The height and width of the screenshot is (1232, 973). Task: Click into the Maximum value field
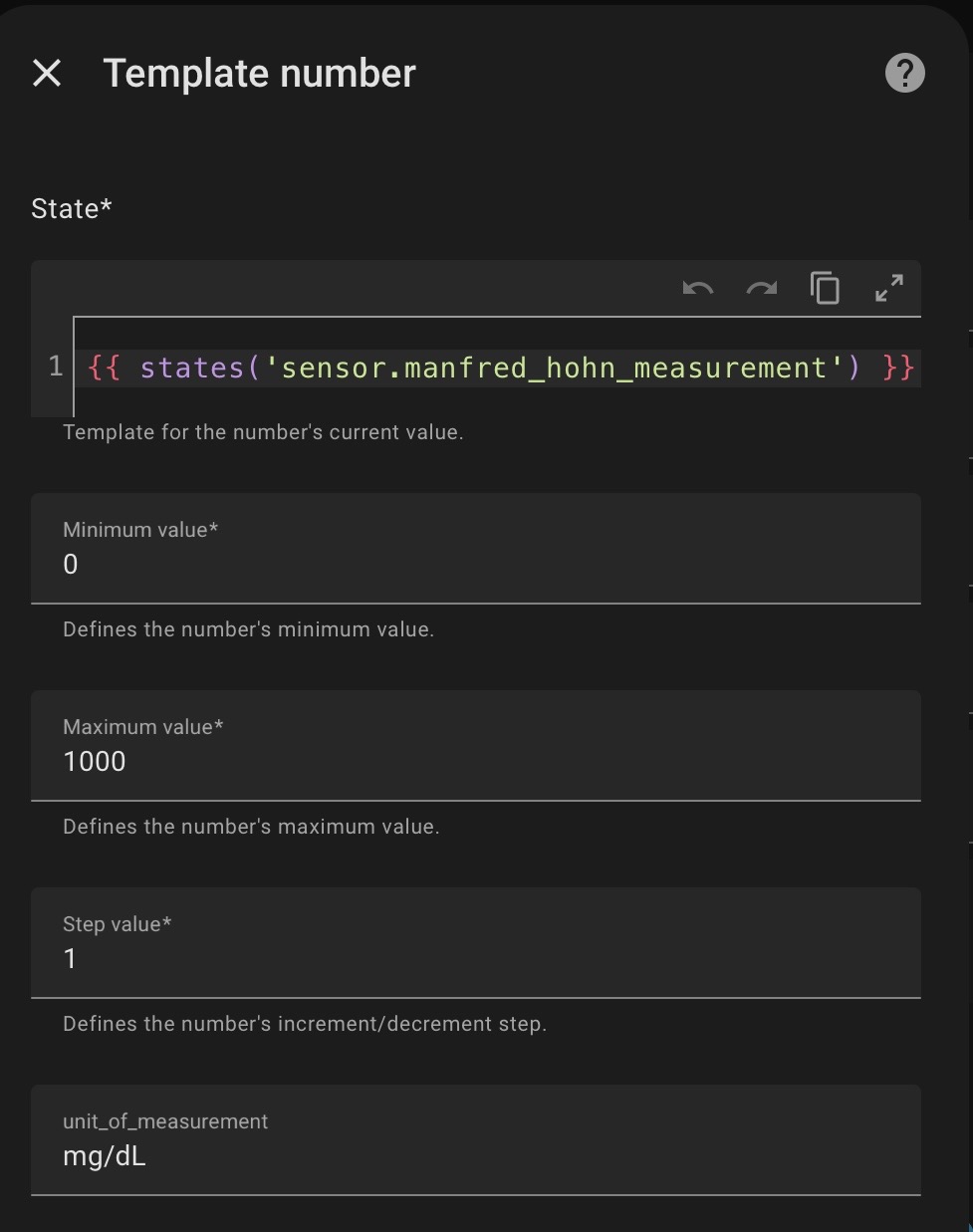pyautogui.click(x=475, y=761)
